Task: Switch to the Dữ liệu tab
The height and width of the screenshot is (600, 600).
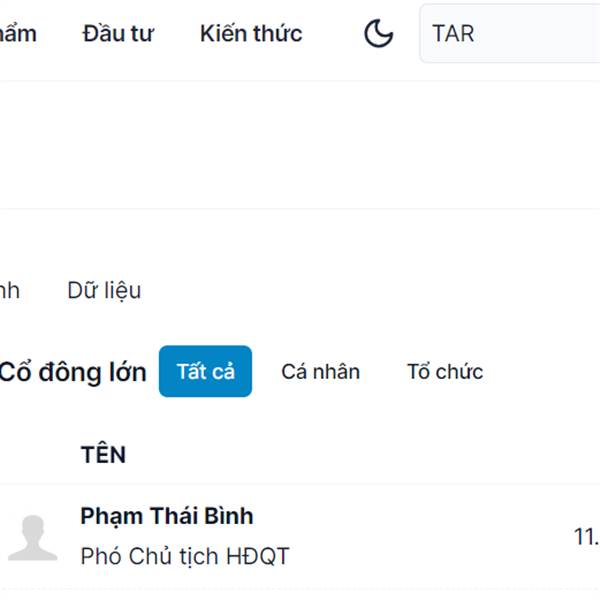Action: [104, 290]
